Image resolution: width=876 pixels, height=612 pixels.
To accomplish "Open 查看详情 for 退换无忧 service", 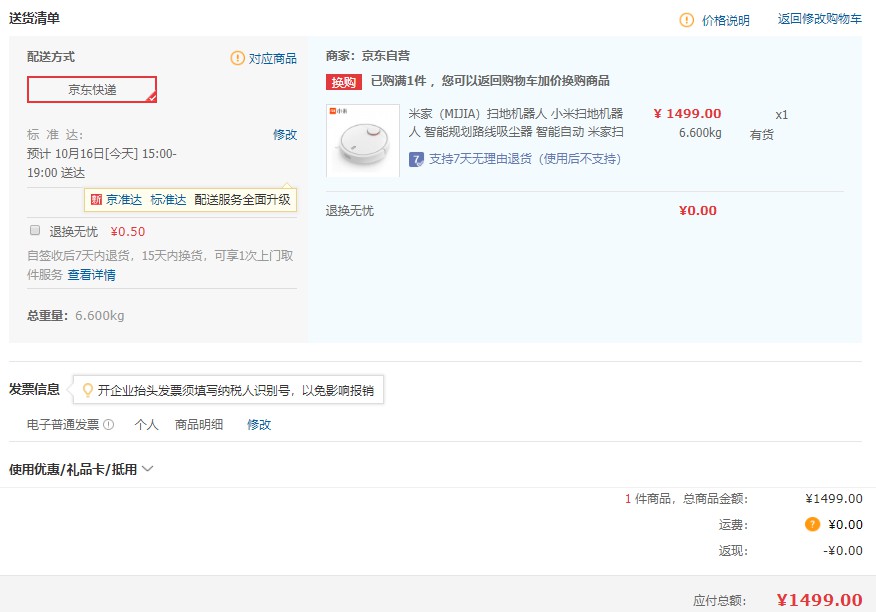I will (92, 275).
